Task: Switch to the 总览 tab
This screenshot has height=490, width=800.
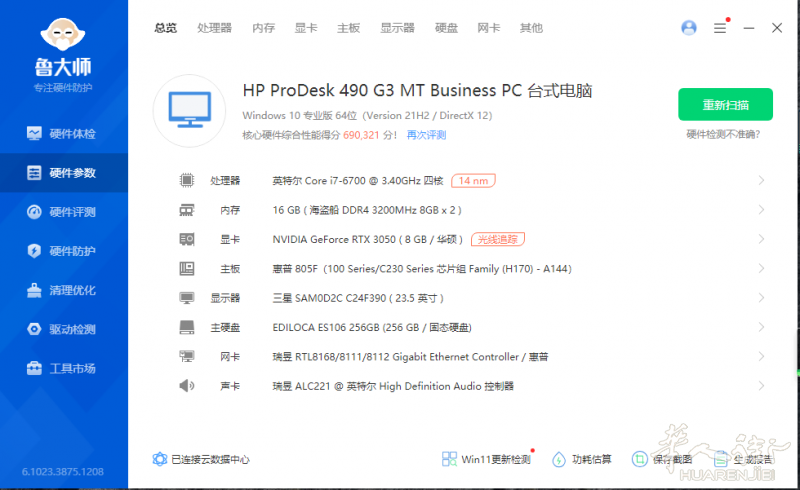Action: (x=166, y=28)
